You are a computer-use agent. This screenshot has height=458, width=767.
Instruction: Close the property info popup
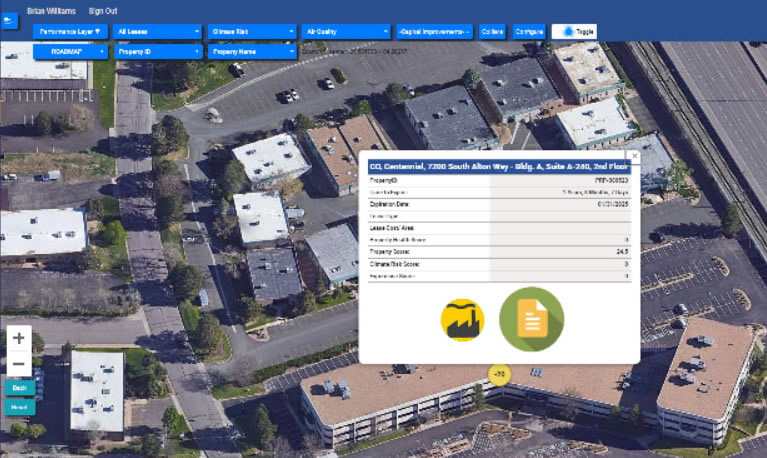click(x=633, y=157)
